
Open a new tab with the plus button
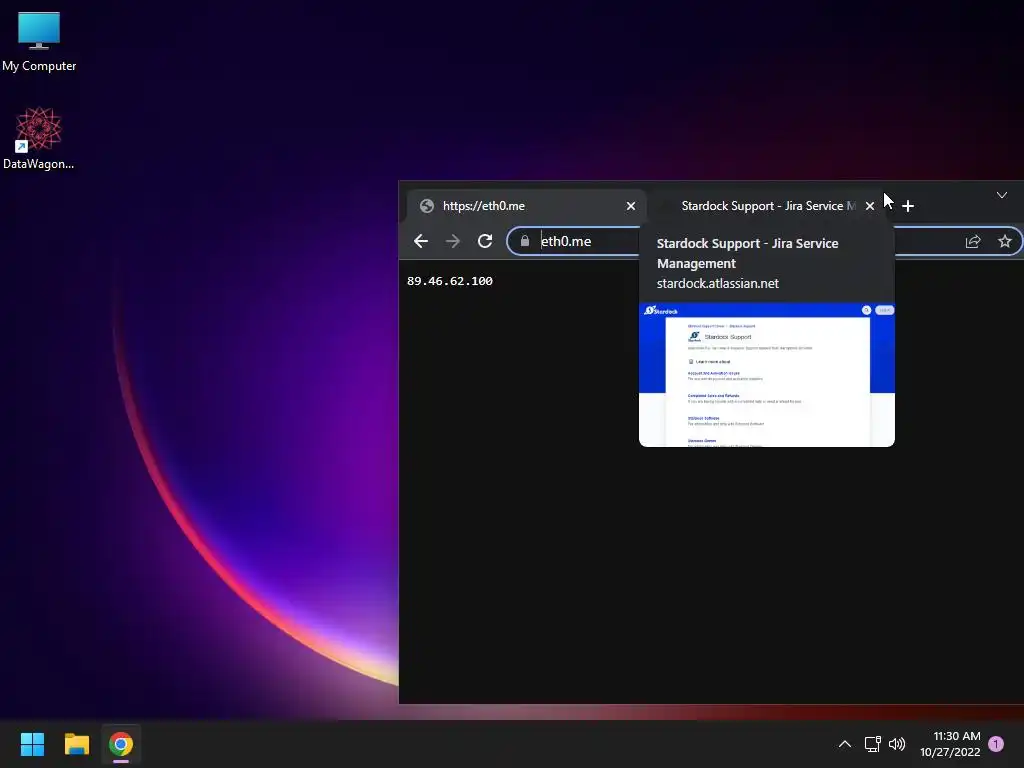908,206
